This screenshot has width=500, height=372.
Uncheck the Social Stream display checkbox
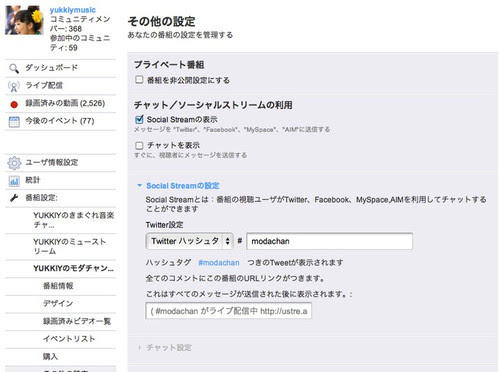[x=139, y=119]
